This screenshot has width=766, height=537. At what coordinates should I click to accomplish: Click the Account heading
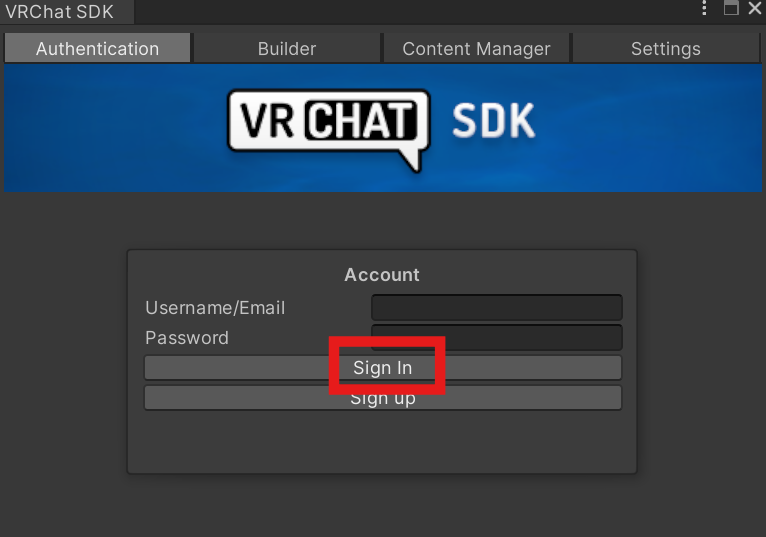(382, 275)
